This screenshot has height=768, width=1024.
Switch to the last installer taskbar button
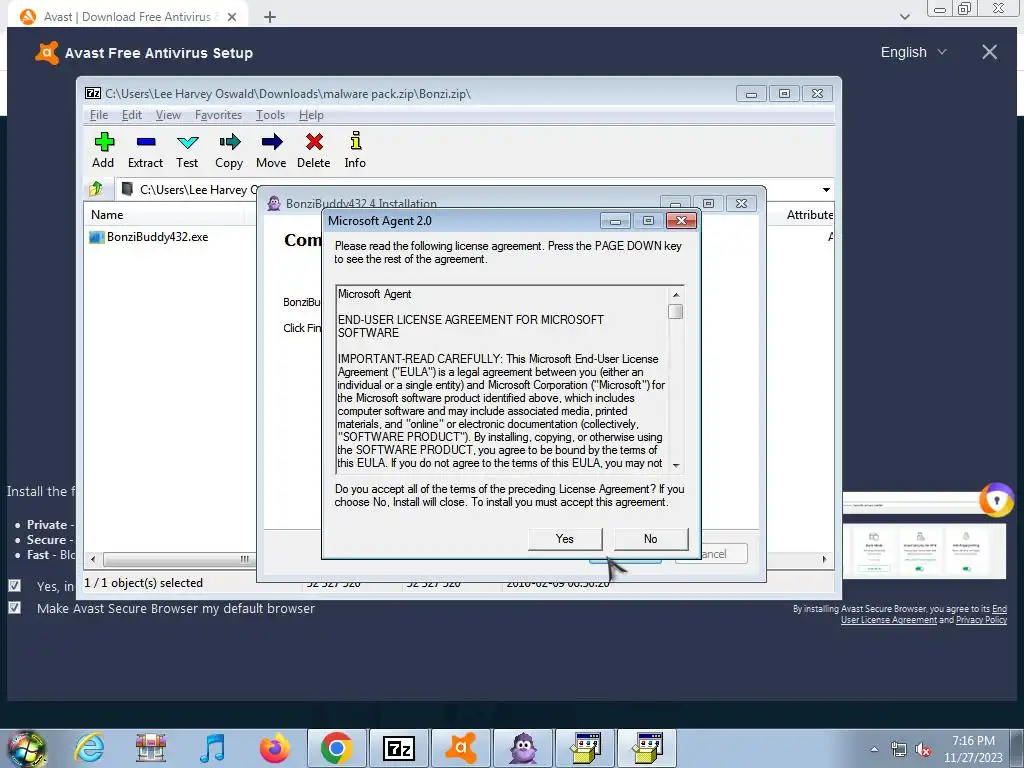(647, 748)
